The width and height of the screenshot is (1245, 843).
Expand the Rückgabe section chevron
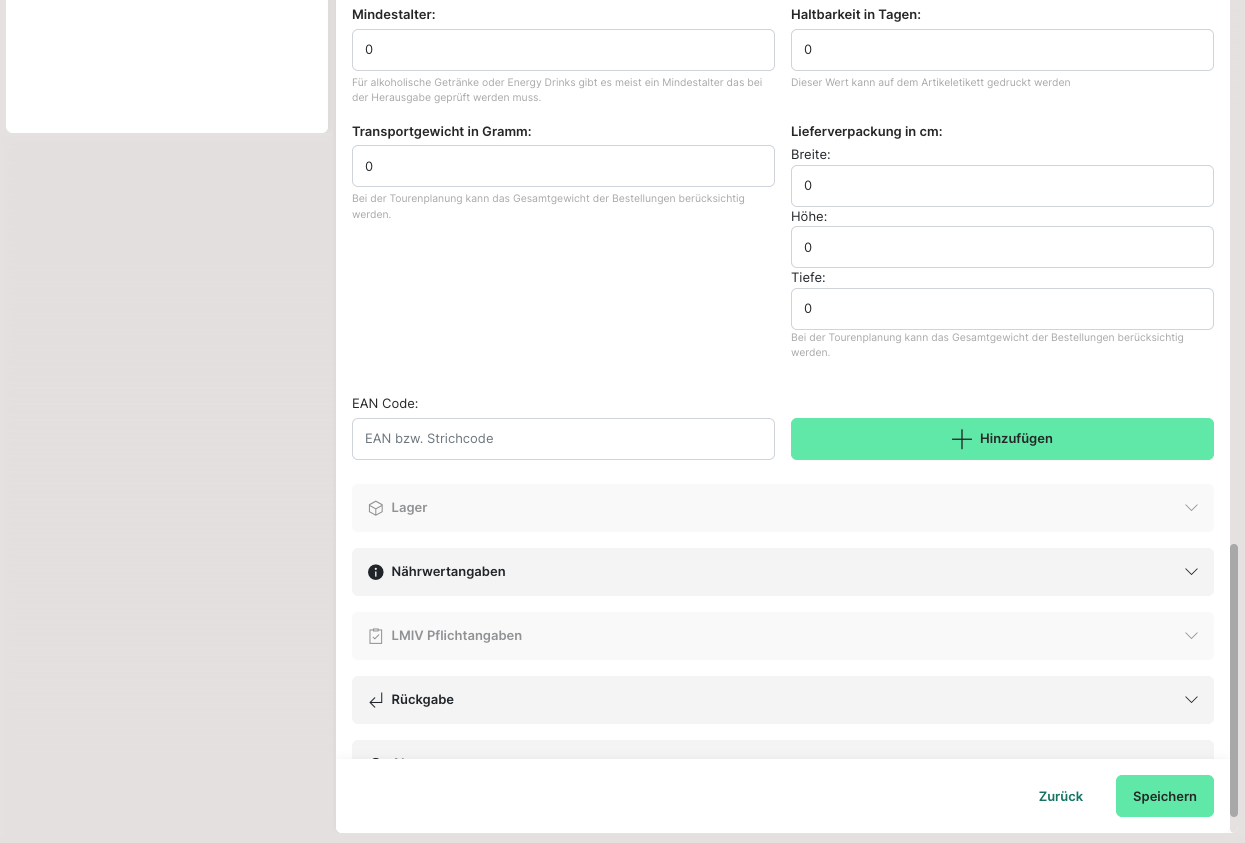(x=1191, y=700)
